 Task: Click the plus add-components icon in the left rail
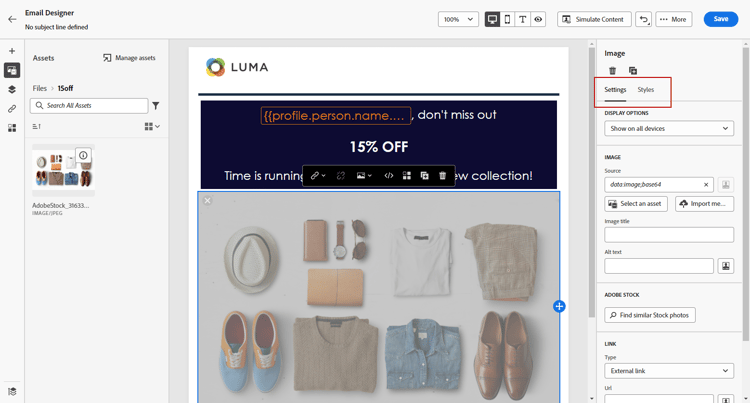[12, 51]
